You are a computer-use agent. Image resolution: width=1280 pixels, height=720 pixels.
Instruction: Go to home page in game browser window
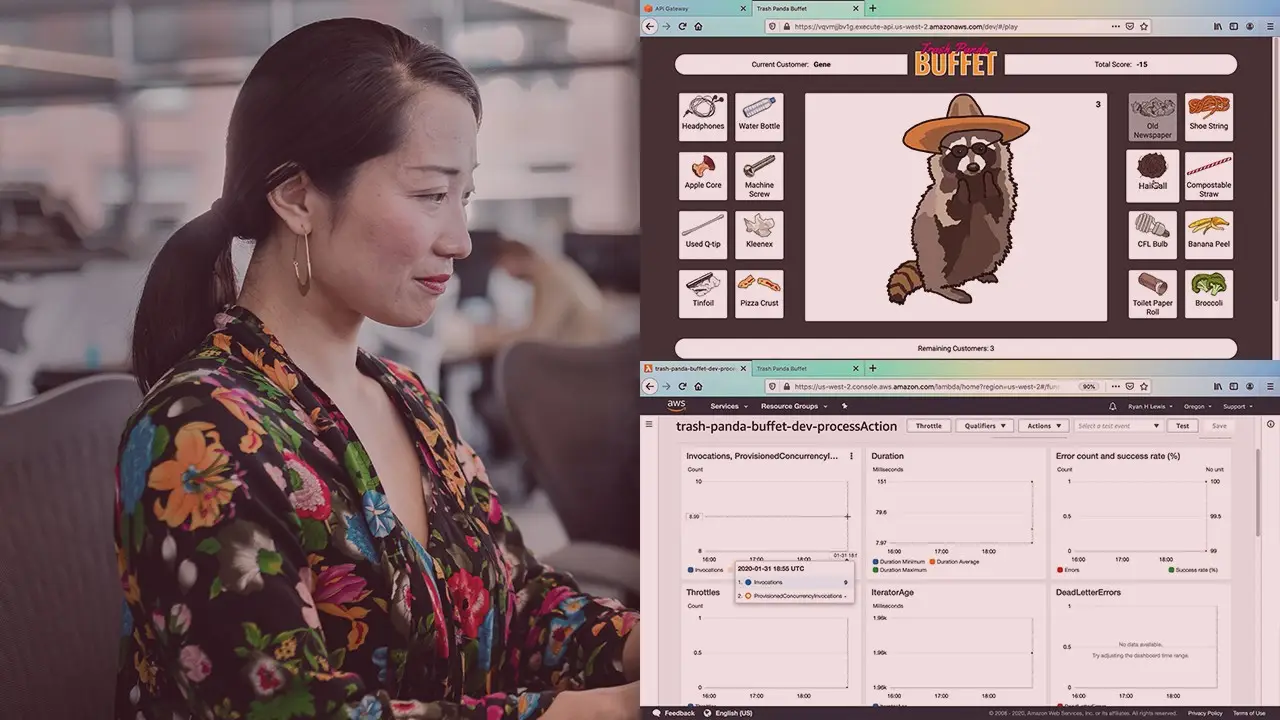[x=698, y=26]
